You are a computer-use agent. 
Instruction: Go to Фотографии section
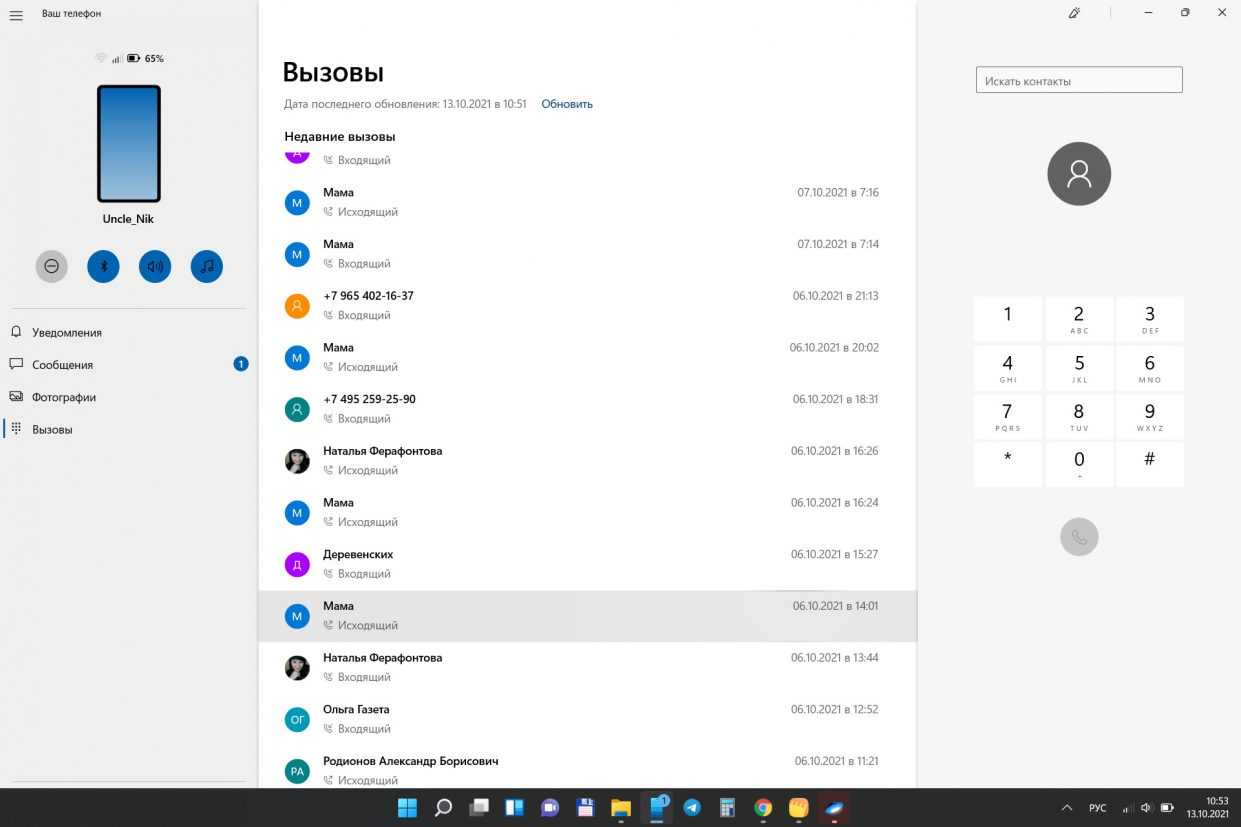tap(64, 397)
